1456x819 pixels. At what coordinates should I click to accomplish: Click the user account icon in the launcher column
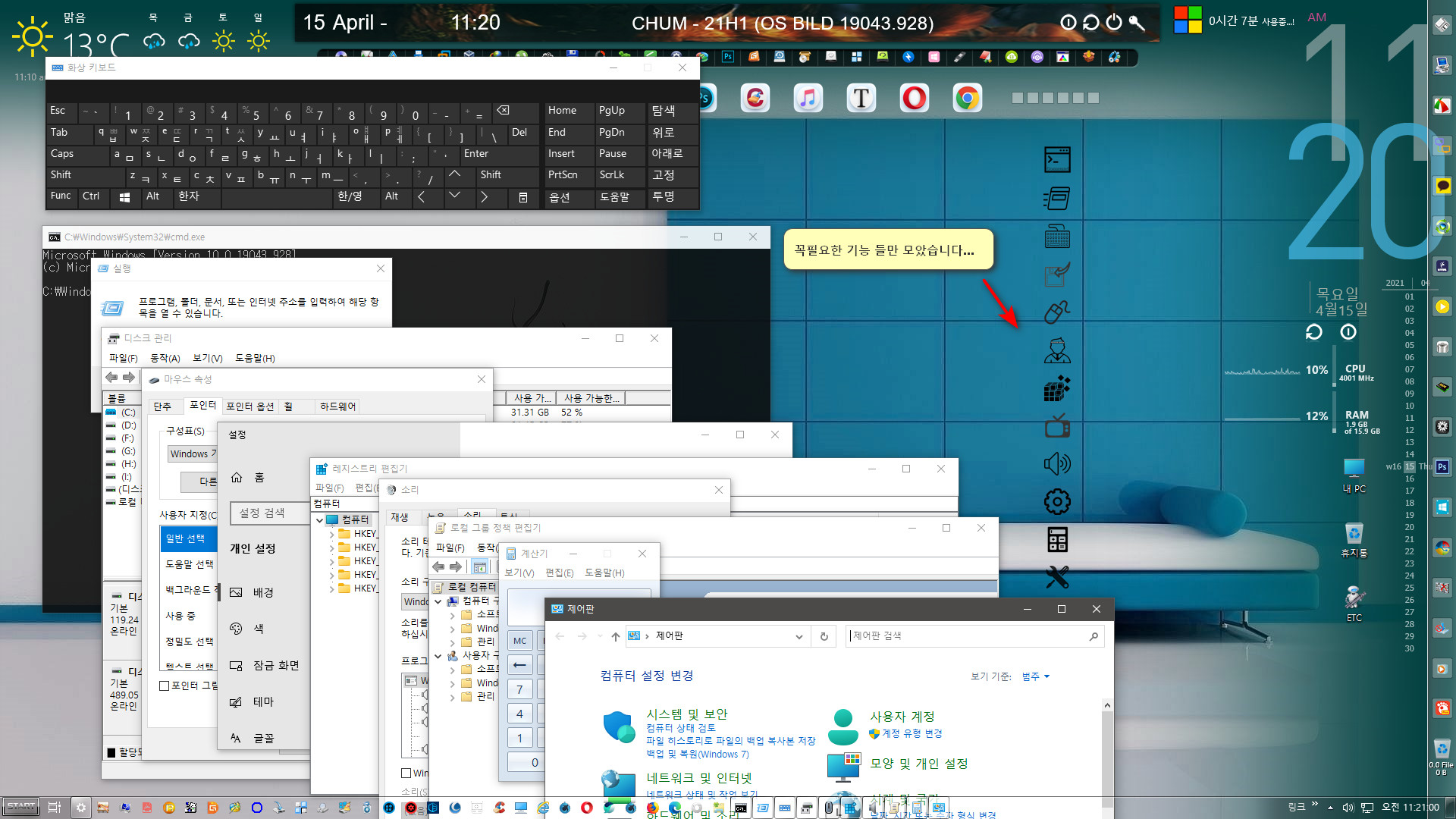click(1057, 350)
